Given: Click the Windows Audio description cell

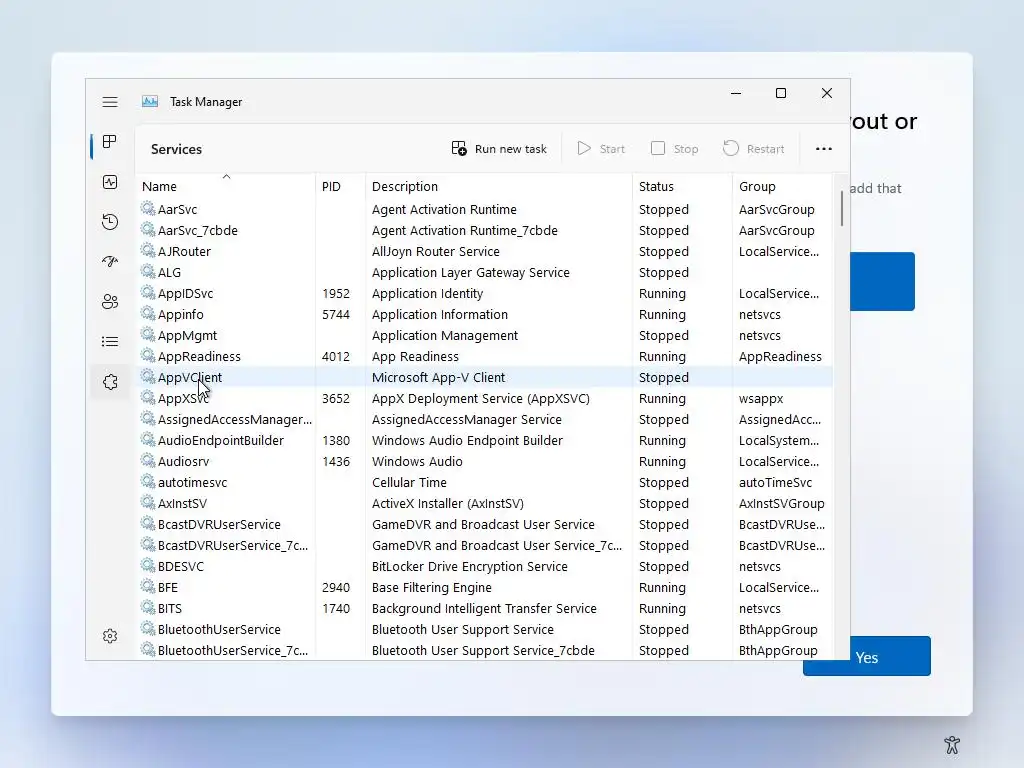Looking at the screenshot, I should click(x=417, y=462).
